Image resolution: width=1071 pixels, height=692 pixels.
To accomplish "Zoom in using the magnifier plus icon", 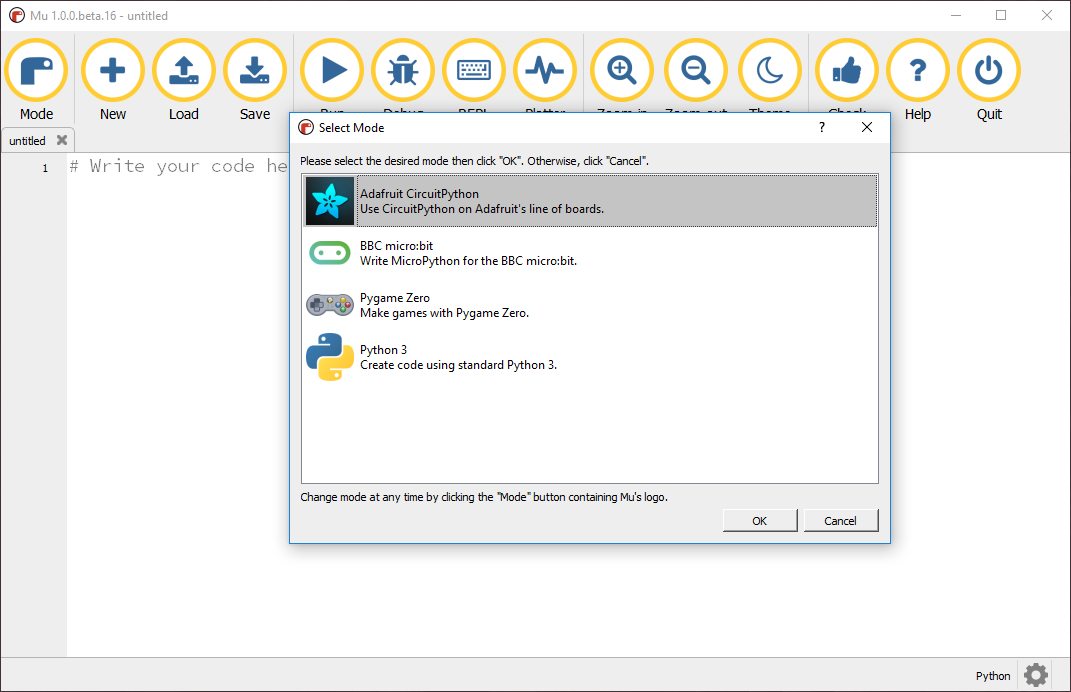I will [x=622, y=70].
